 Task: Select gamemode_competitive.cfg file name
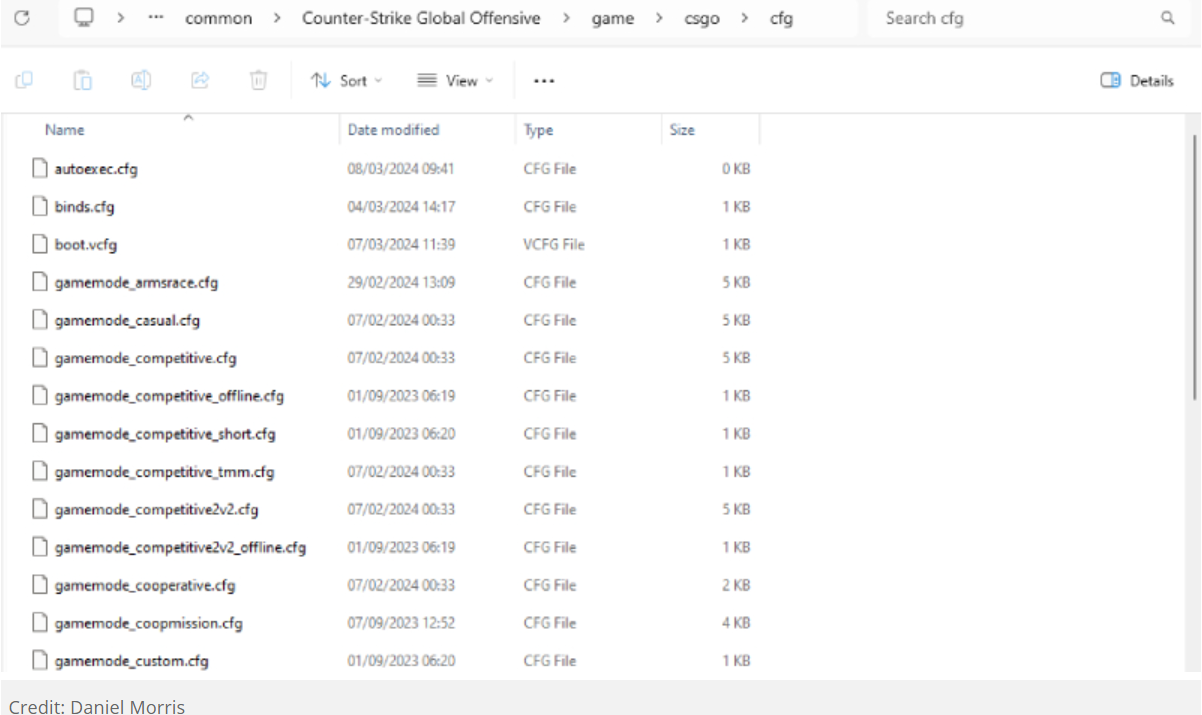click(146, 358)
